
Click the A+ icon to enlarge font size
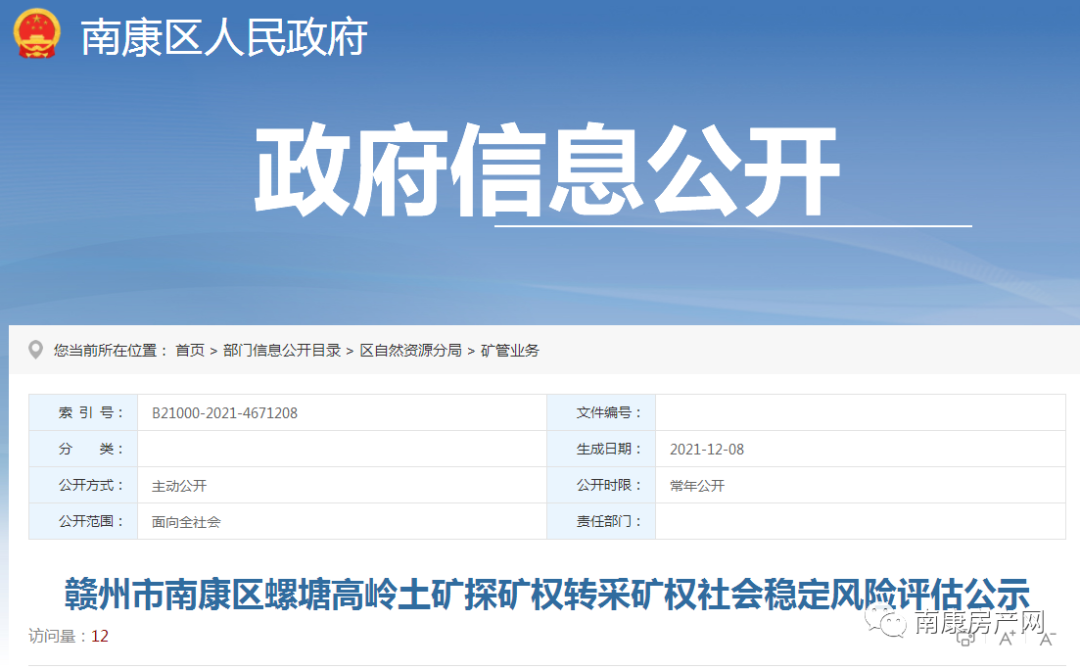(x=1007, y=638)
